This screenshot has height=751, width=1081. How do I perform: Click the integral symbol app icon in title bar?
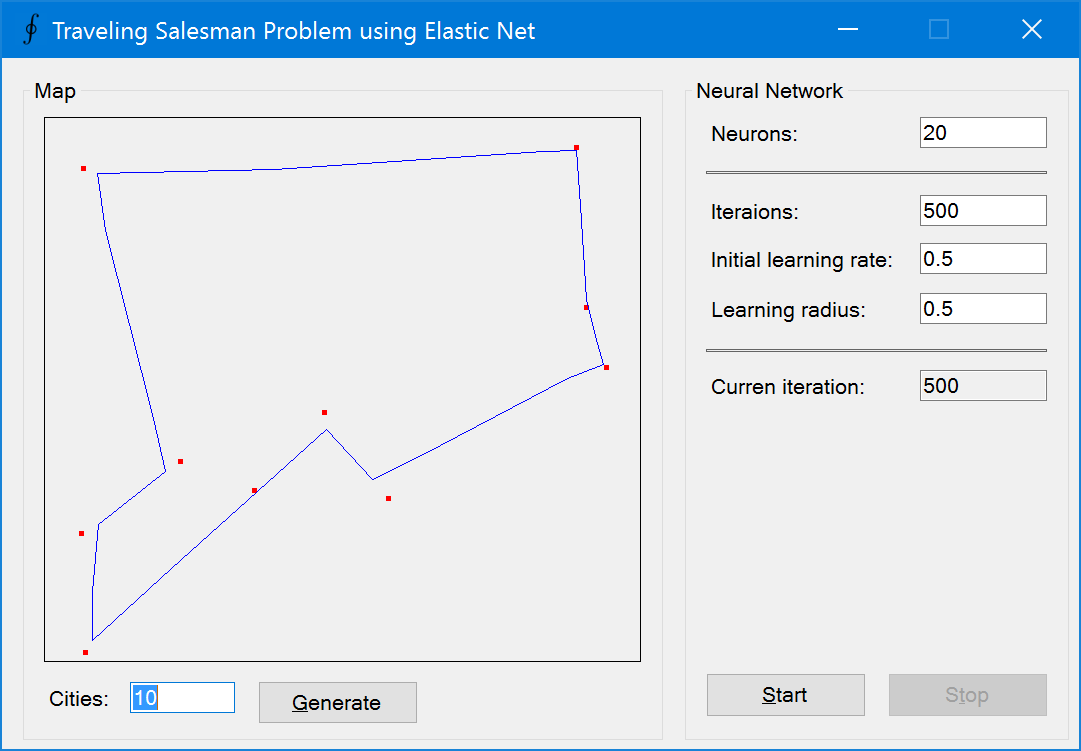point(29,29)
